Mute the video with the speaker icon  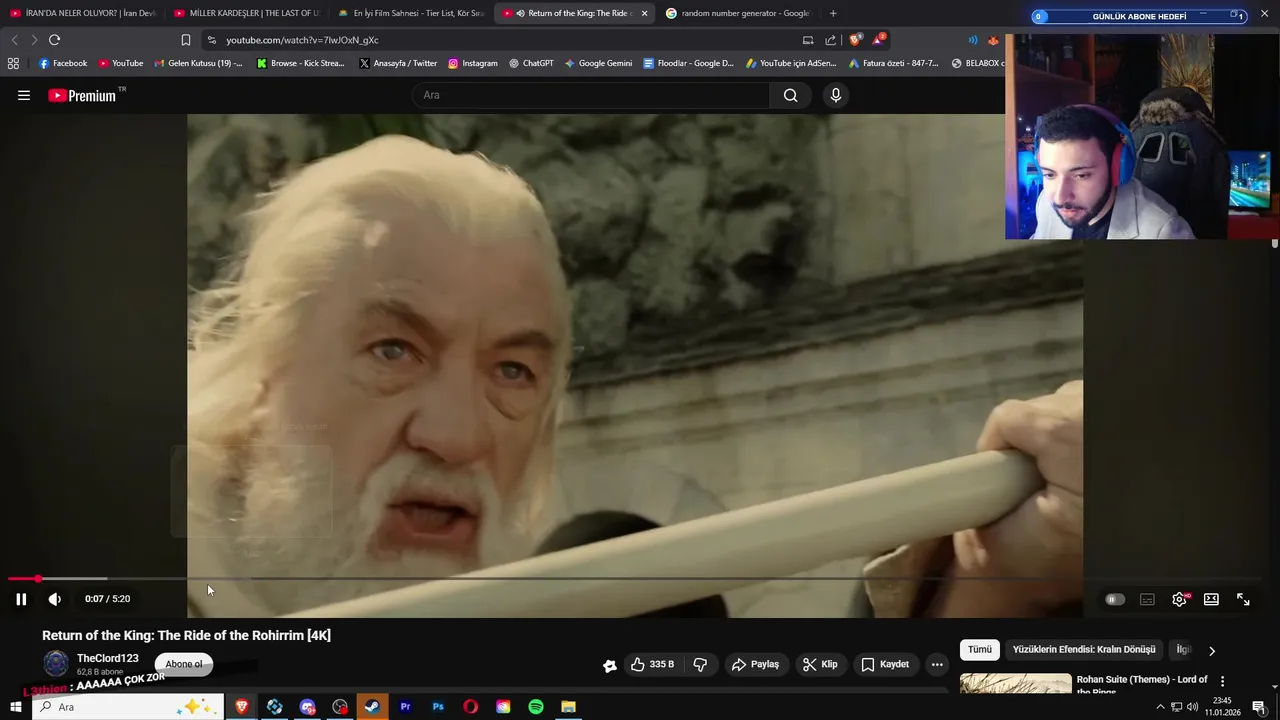point(55,599)
